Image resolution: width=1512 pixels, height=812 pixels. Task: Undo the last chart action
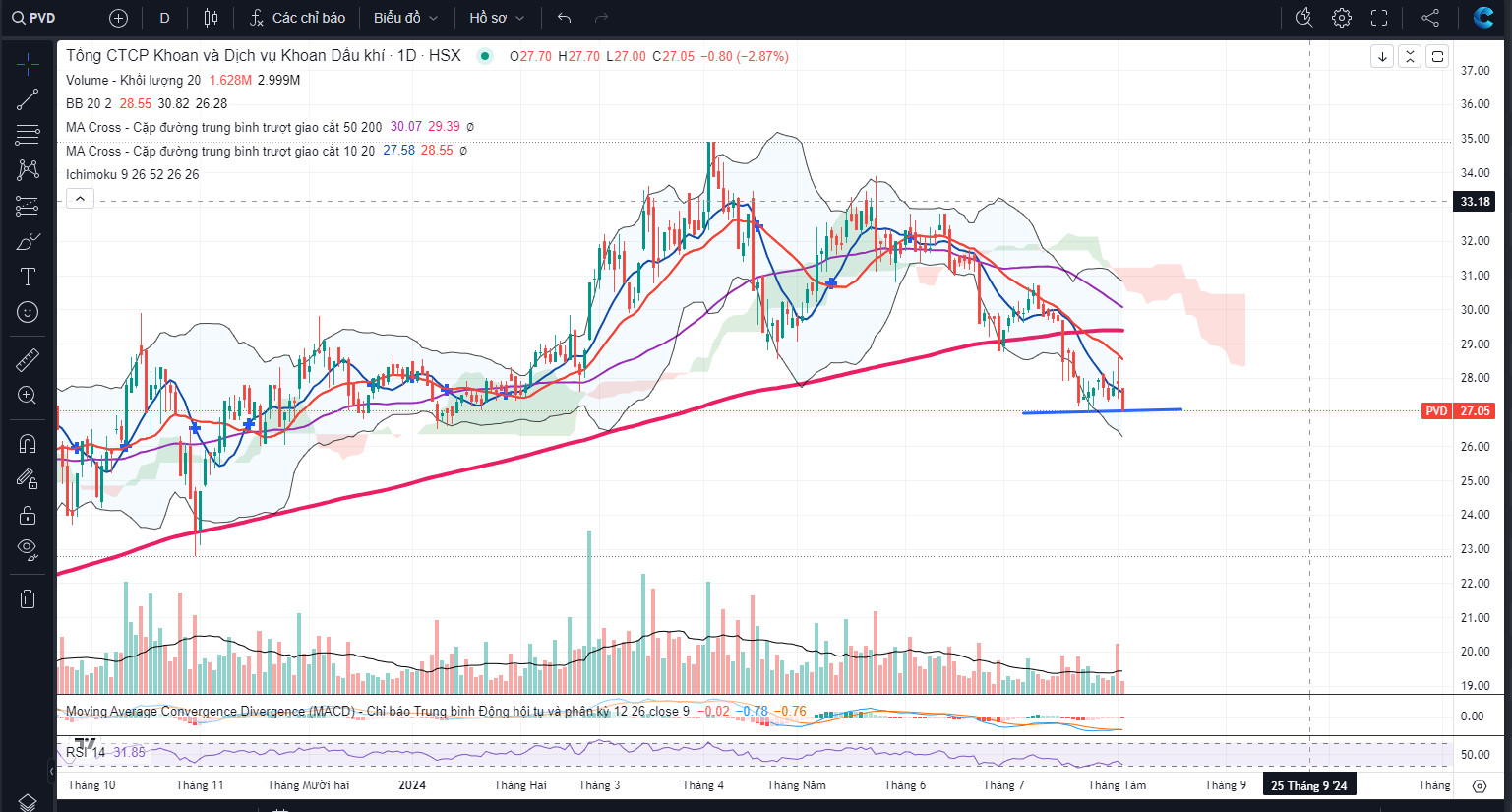click(x=564, y=18)
